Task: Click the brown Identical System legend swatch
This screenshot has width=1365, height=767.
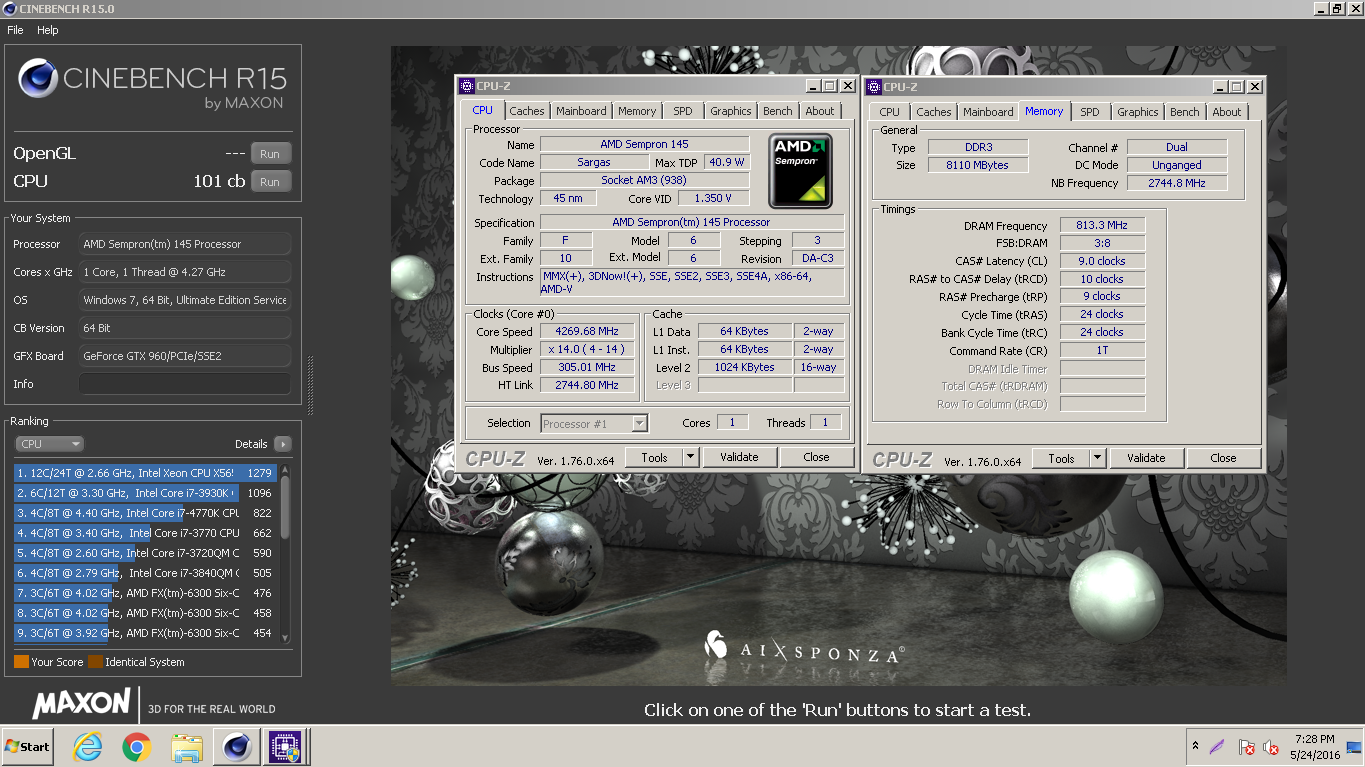Action: click(x=95, y=662)
